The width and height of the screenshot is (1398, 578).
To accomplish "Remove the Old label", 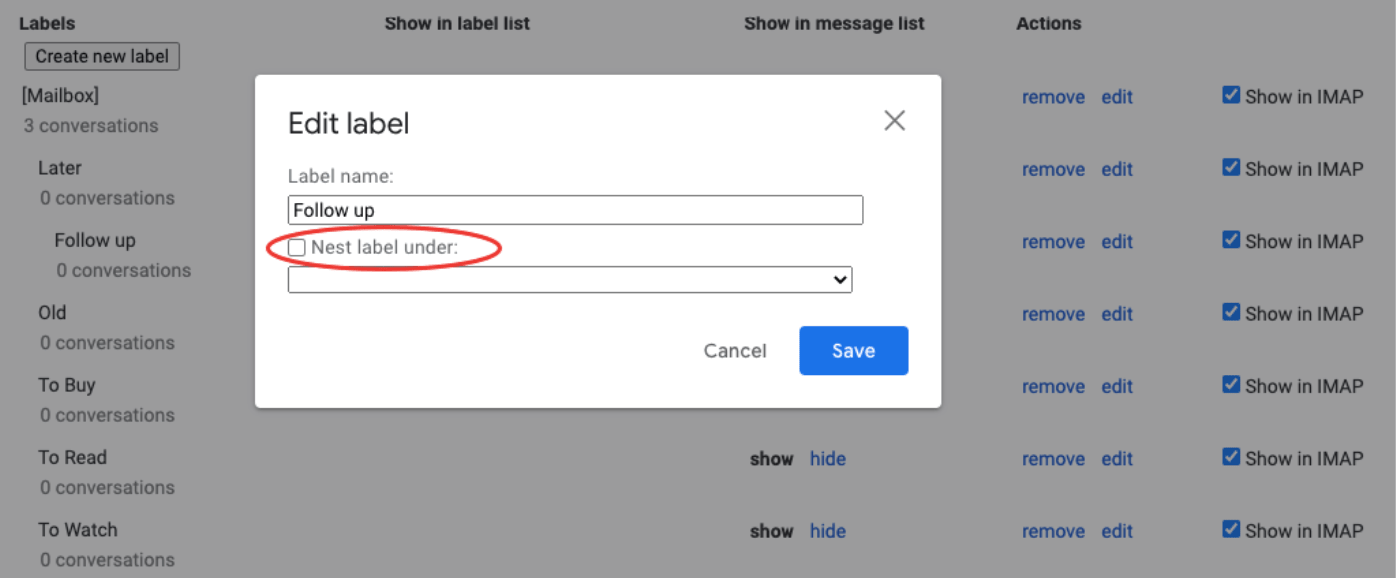I will [x=1053, y=314].
